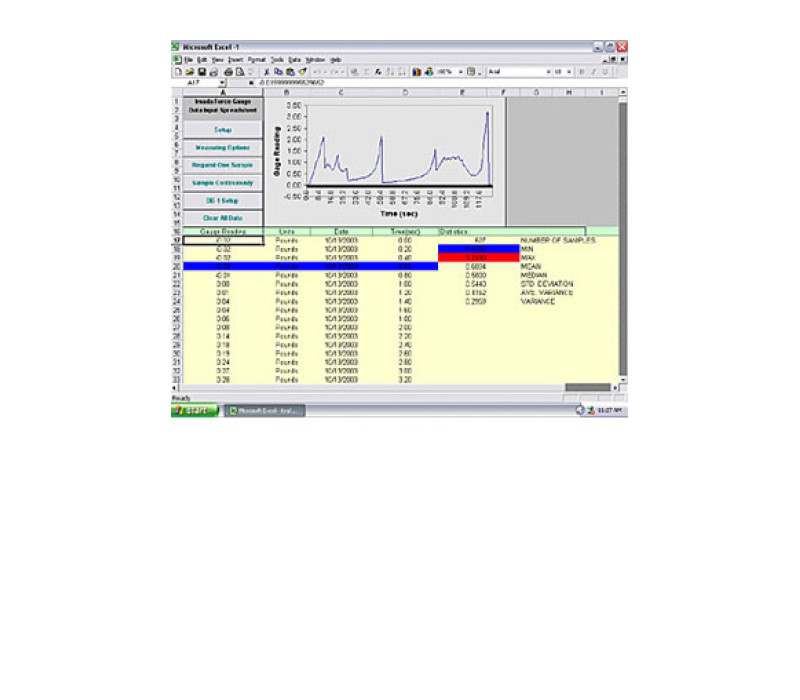Click the Time (sec) chart axis title
Image resolution: width=800 pixels, height=700 pixels.
399,214
